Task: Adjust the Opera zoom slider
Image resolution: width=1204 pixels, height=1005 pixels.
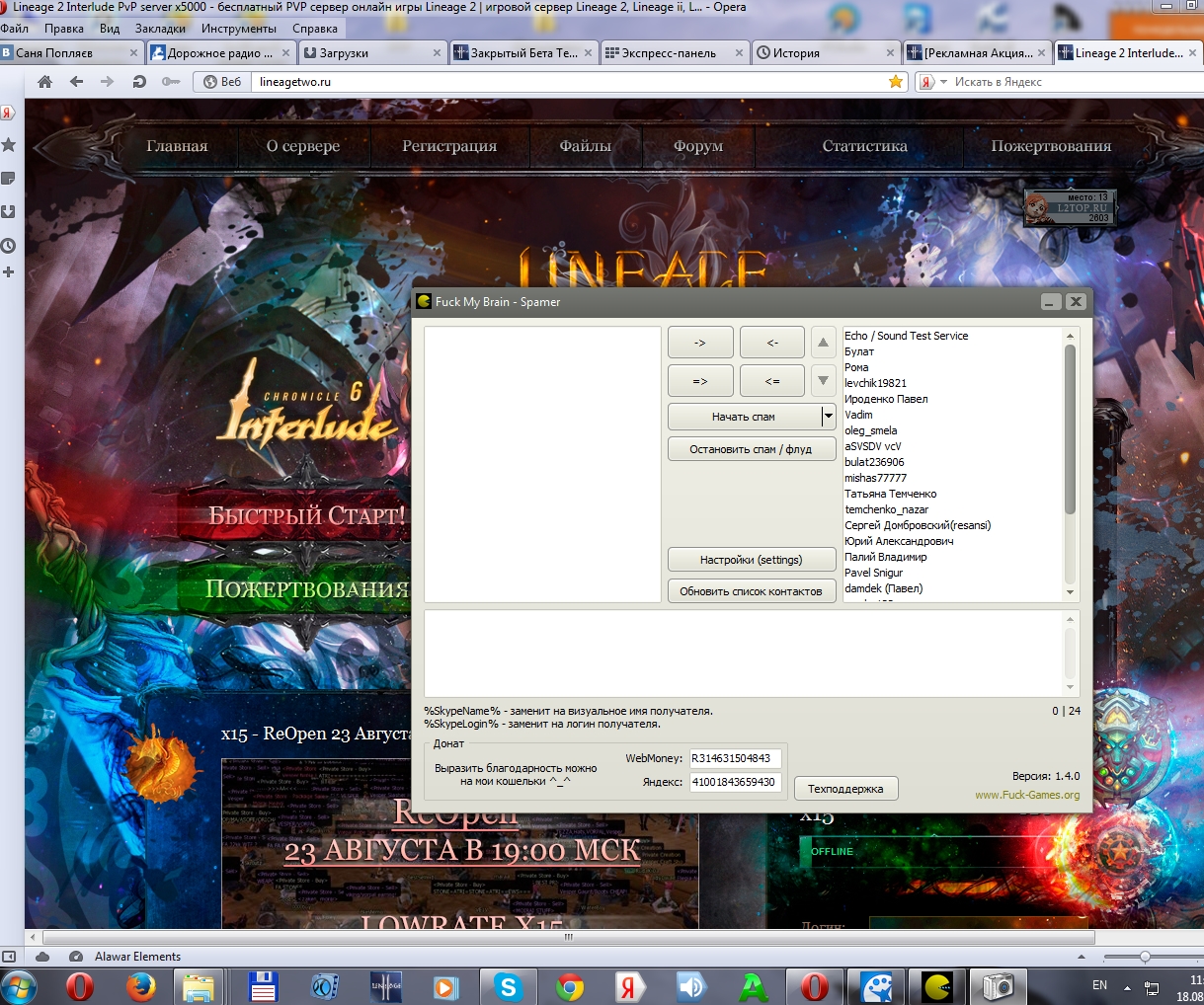Action: (1145, 957)
